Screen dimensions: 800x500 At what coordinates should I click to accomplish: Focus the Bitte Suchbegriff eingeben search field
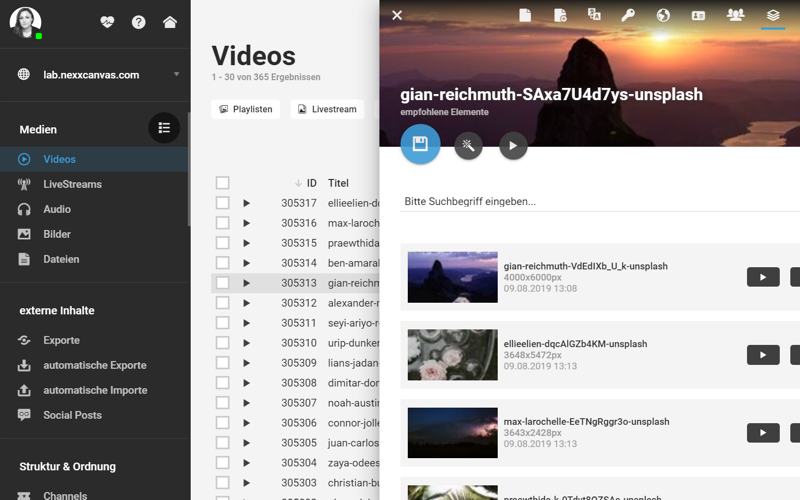coord(600,202)
